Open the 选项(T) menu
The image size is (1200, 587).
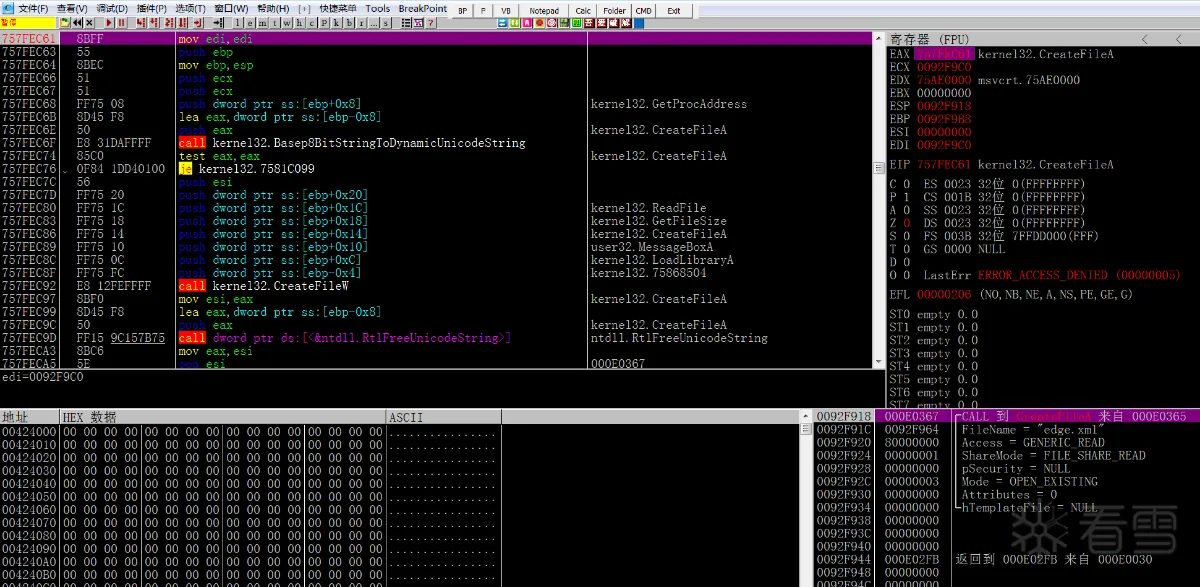pyautogui.click(x=190, y=8)
